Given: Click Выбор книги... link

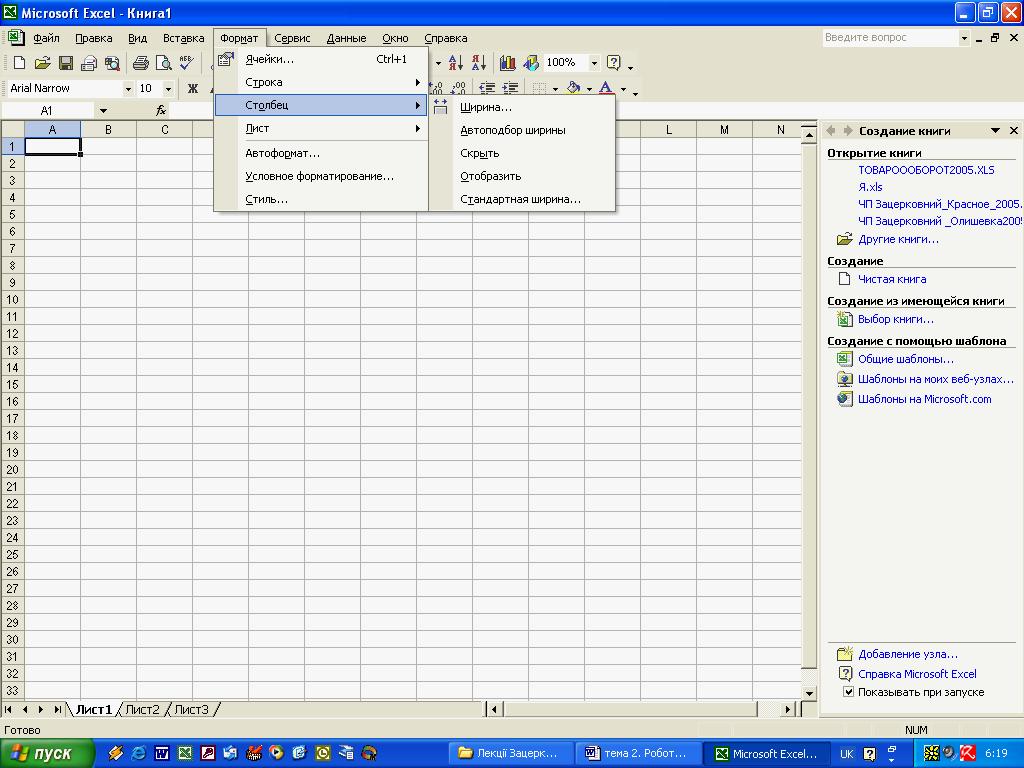Looking at the screenshot, I should (x=895, y=319).
